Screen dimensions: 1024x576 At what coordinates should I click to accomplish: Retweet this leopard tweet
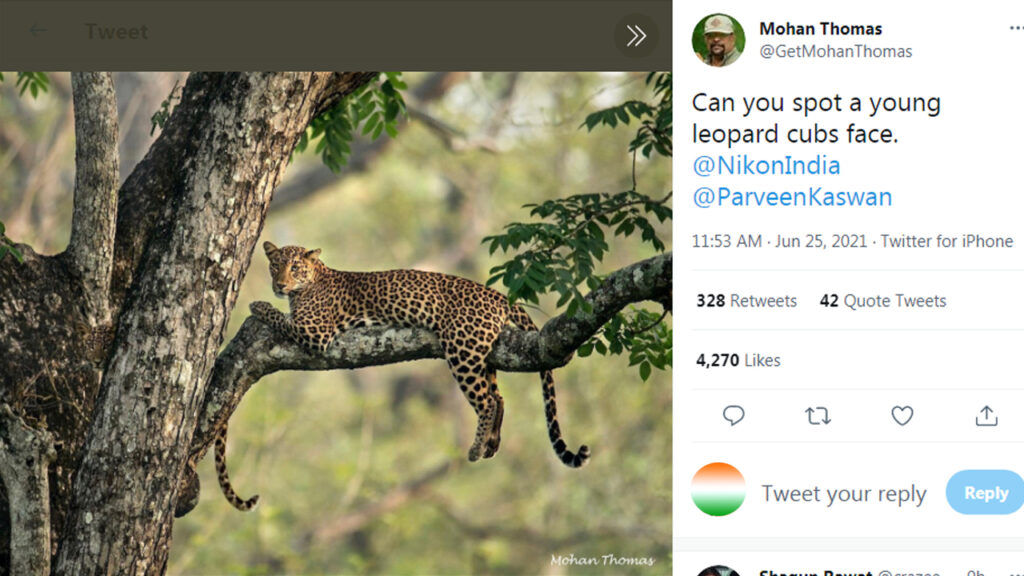click(817, 416)
